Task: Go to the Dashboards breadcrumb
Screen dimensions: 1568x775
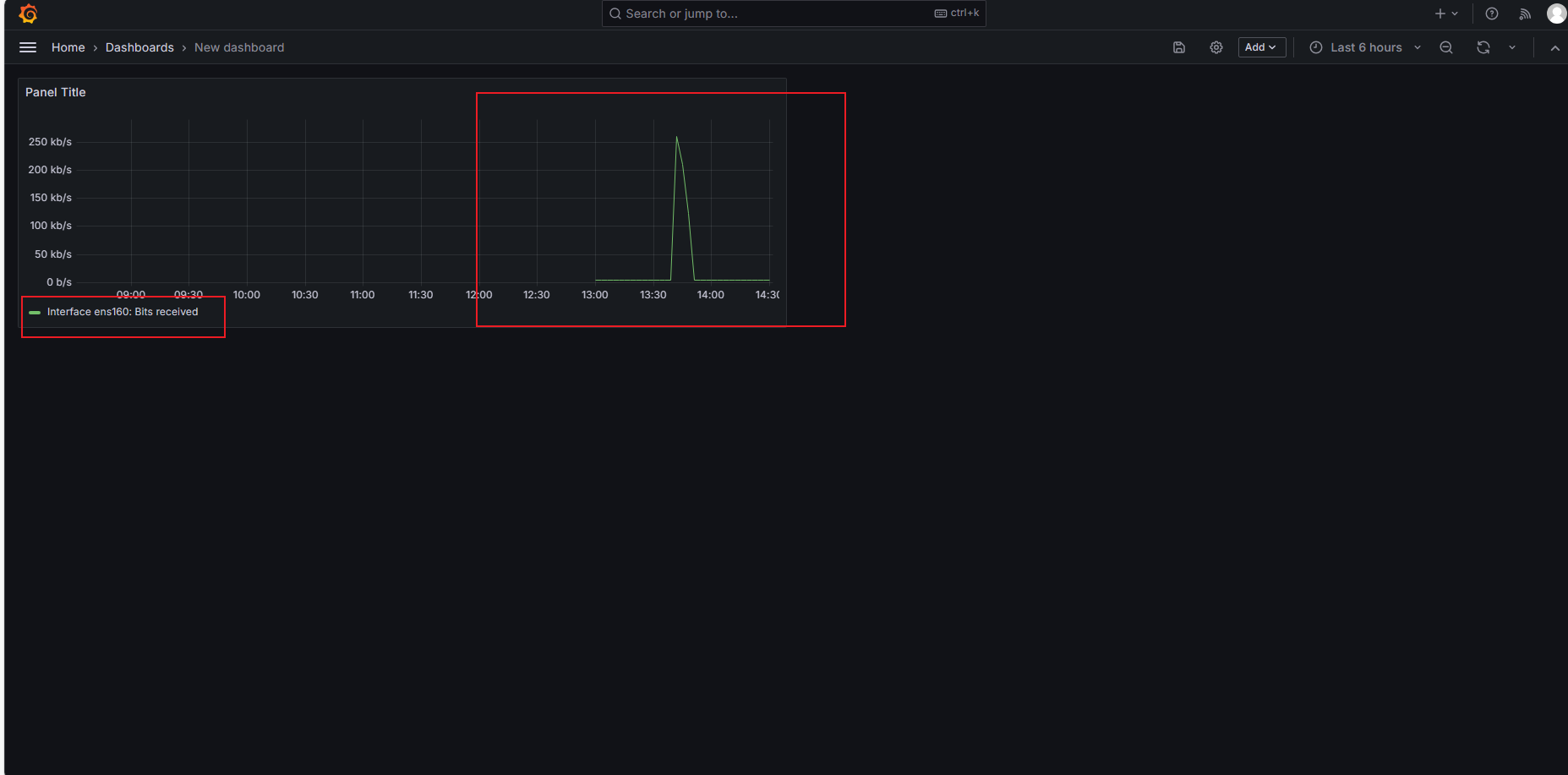Action: coord(139,47)
